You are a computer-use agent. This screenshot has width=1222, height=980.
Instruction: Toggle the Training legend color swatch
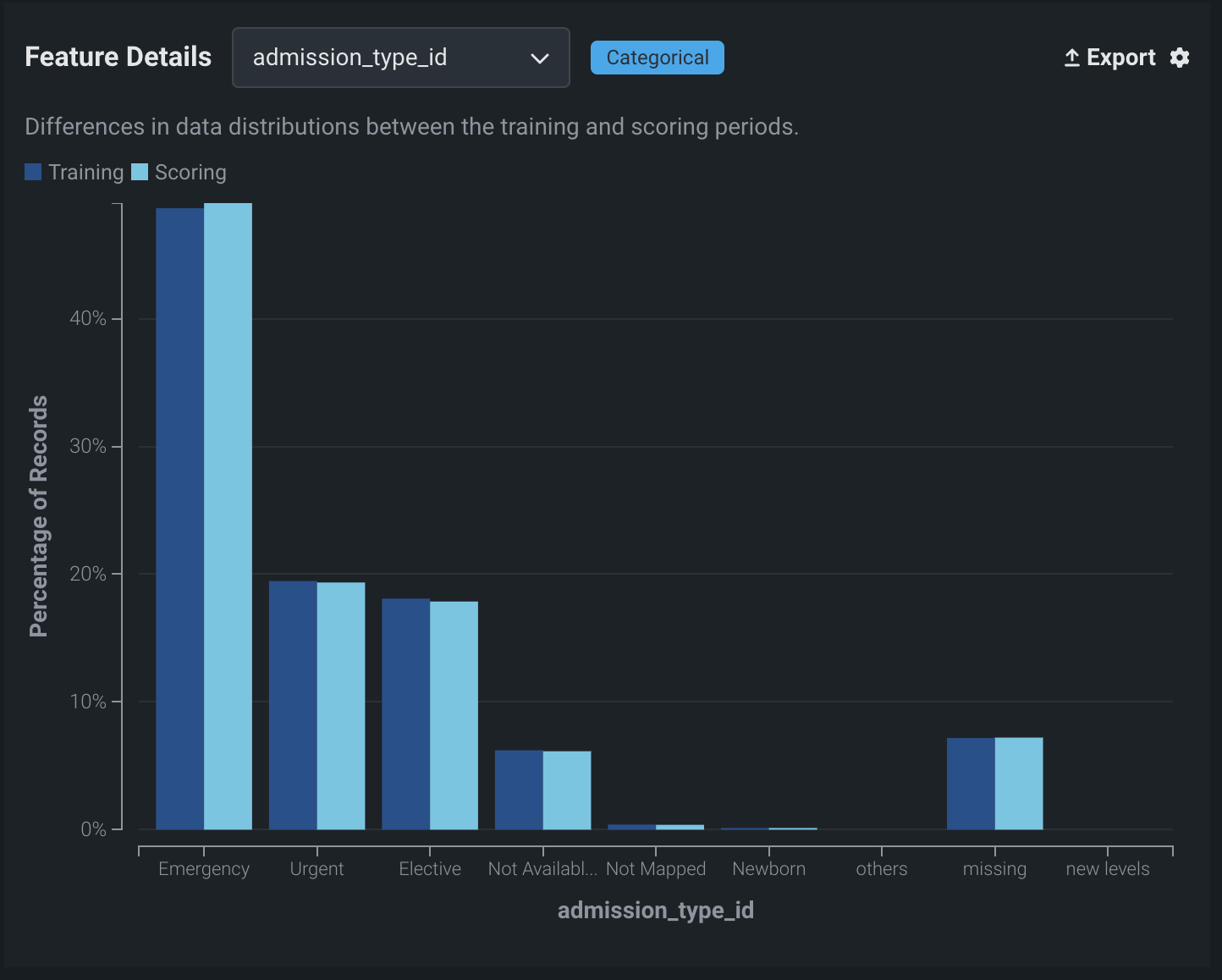[33, 172]
